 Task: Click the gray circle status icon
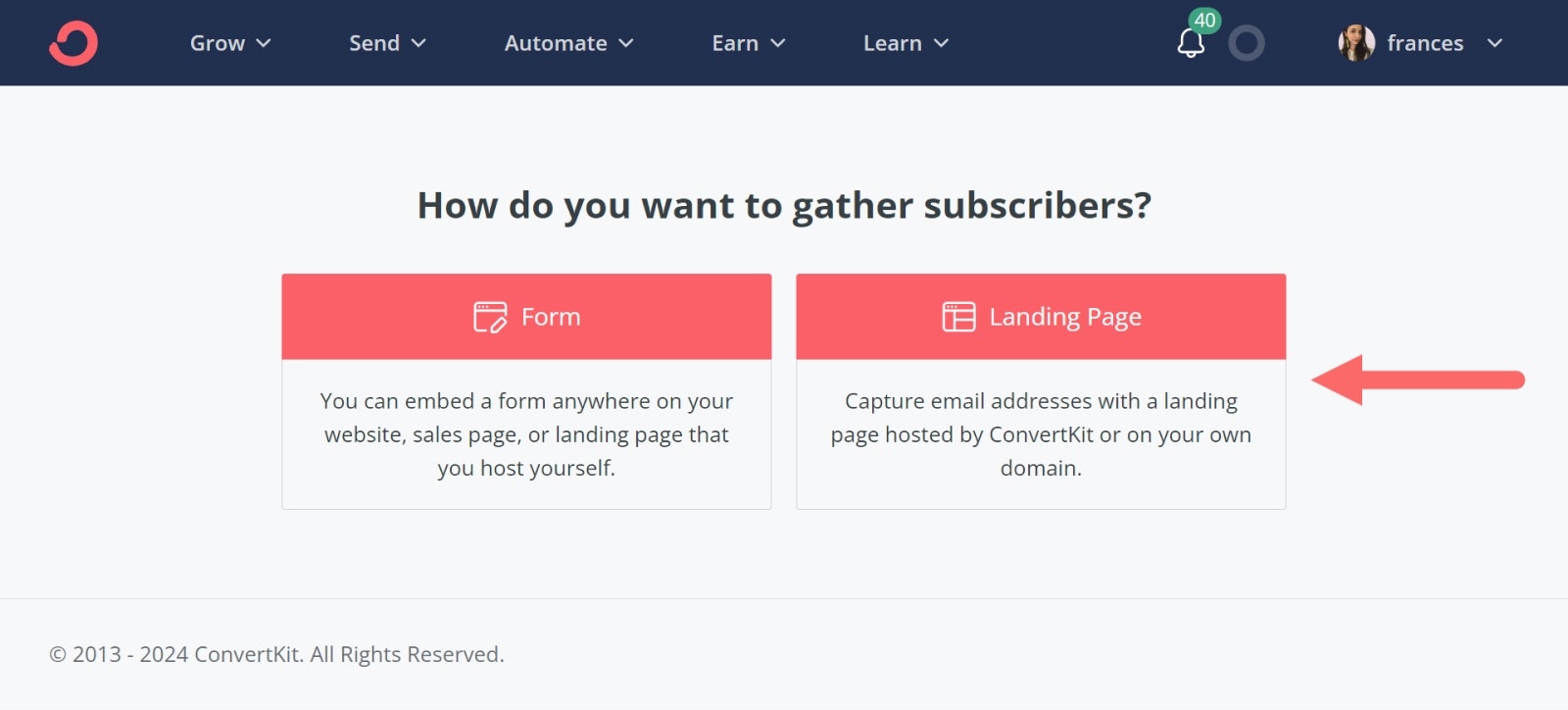1247,43
